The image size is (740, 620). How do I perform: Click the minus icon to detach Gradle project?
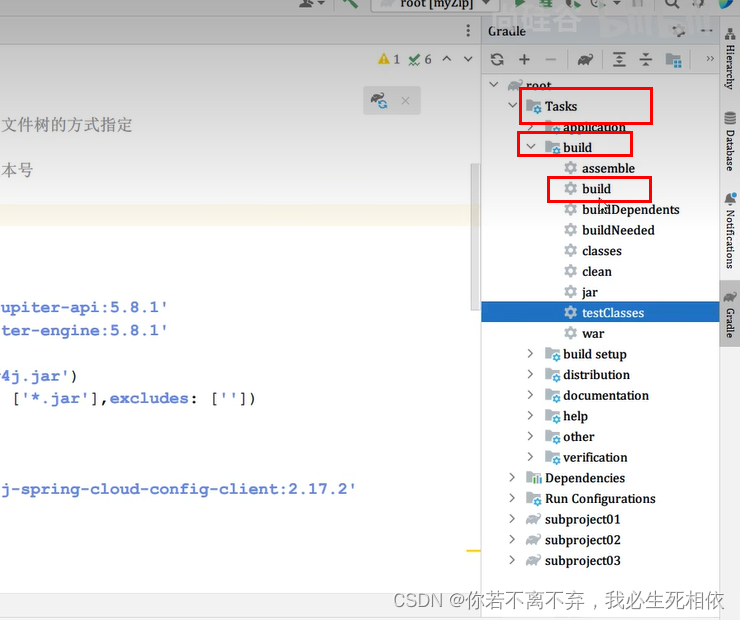(x=551, y=59)
